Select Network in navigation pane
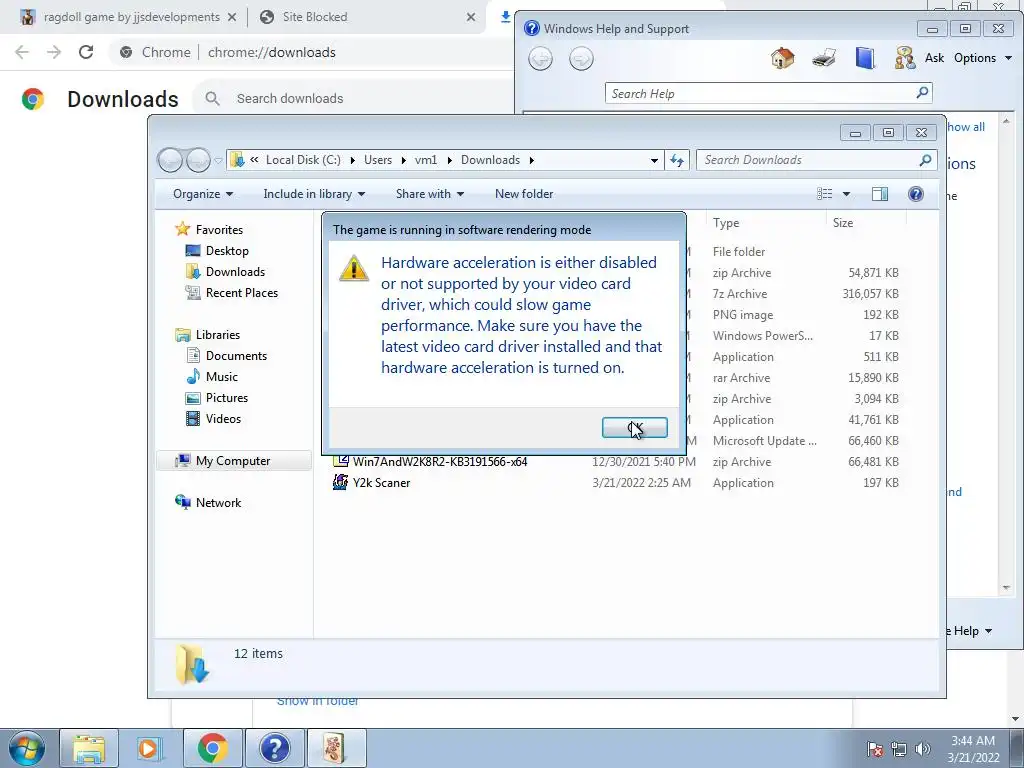This screenshot has height=768, width=1024. coord(218,503)
